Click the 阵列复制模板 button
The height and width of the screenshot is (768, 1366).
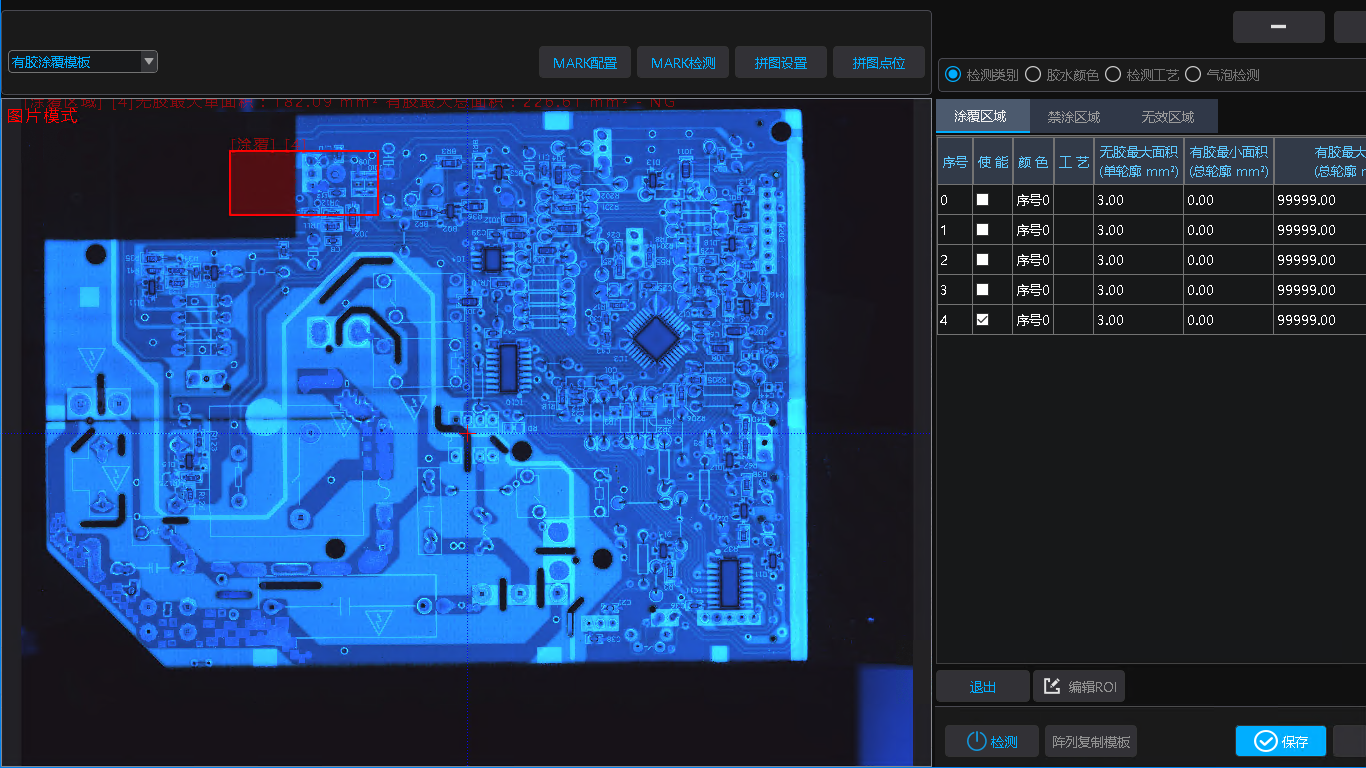(1091, 742)
